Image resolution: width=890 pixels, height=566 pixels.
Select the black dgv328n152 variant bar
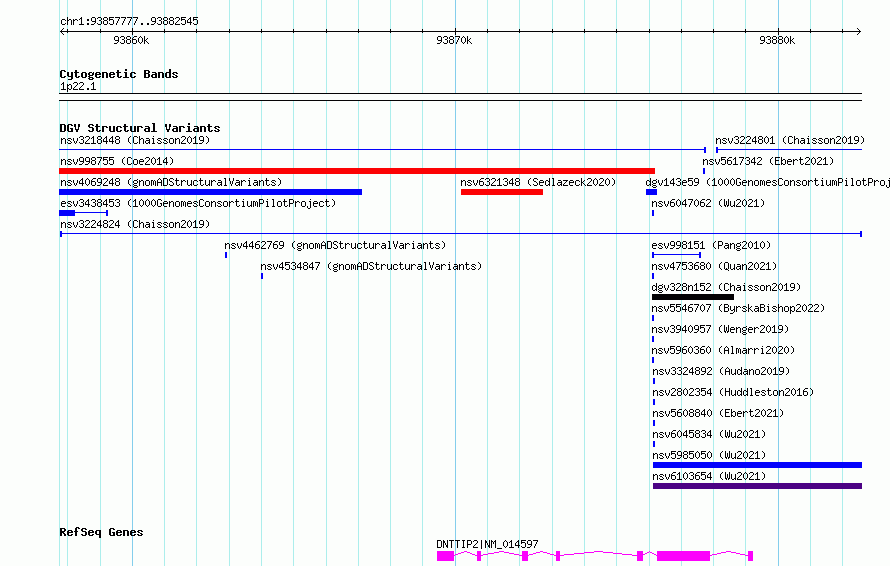tap(693, 297)
